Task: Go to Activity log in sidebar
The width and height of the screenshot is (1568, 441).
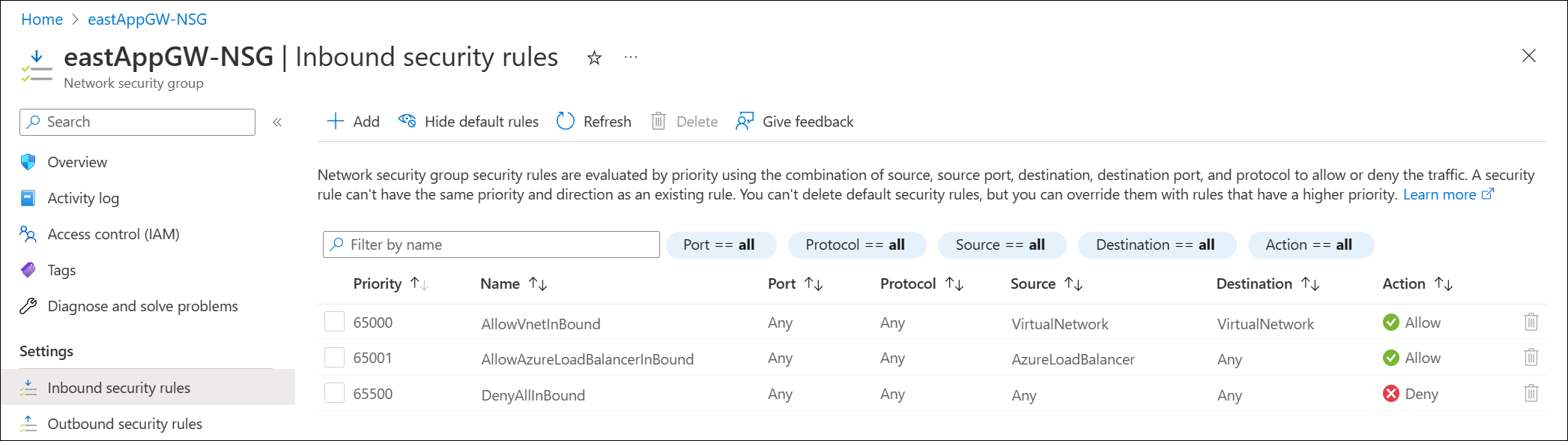Action: pyautogui.click(x=83, y=198)
